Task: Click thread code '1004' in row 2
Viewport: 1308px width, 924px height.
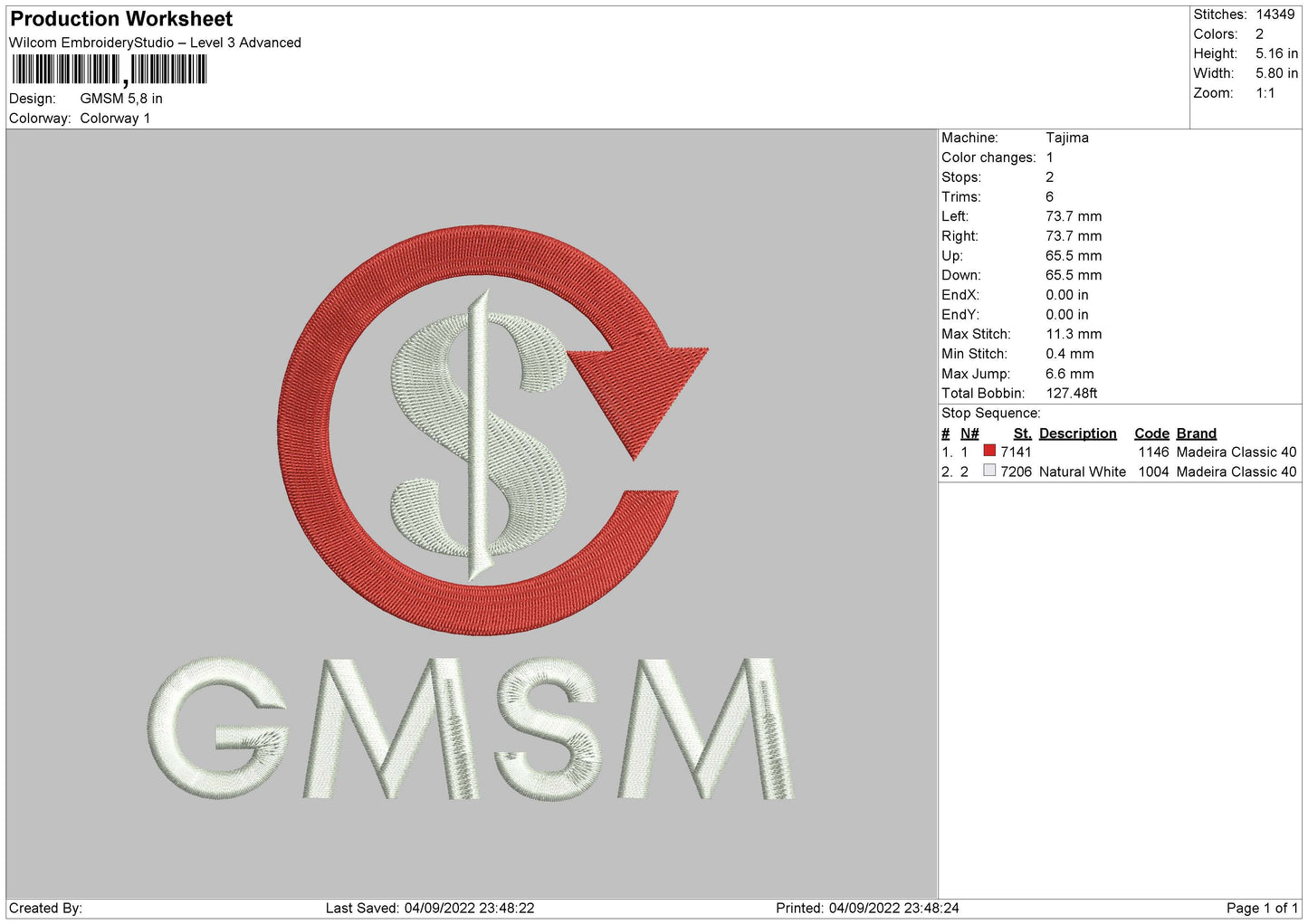Action: (1153, 472)
